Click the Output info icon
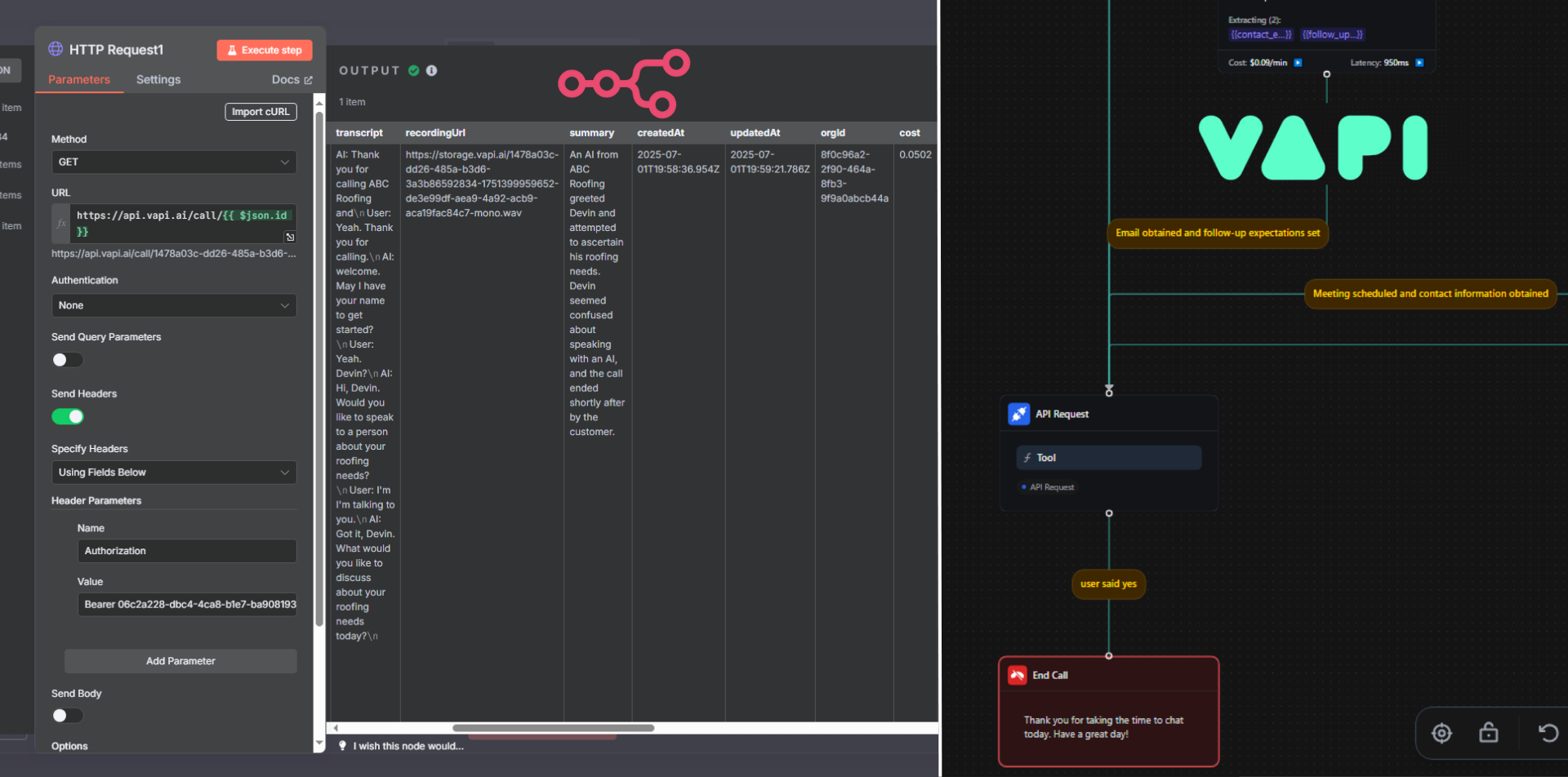Screen dimensions: 1568x777 (x=431, y=71)
